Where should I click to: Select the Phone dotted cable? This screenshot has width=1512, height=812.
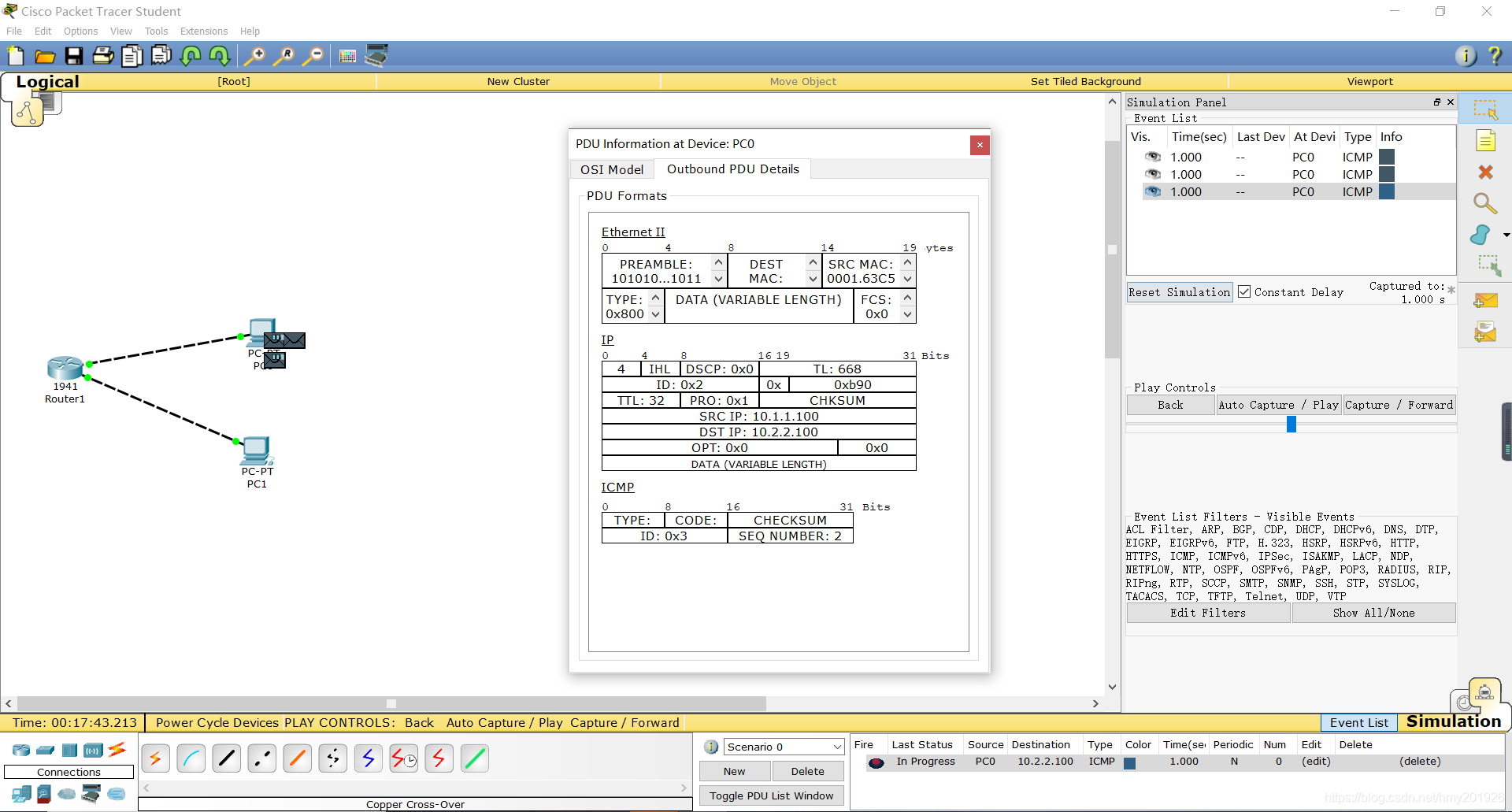click(x=333, y=758)
